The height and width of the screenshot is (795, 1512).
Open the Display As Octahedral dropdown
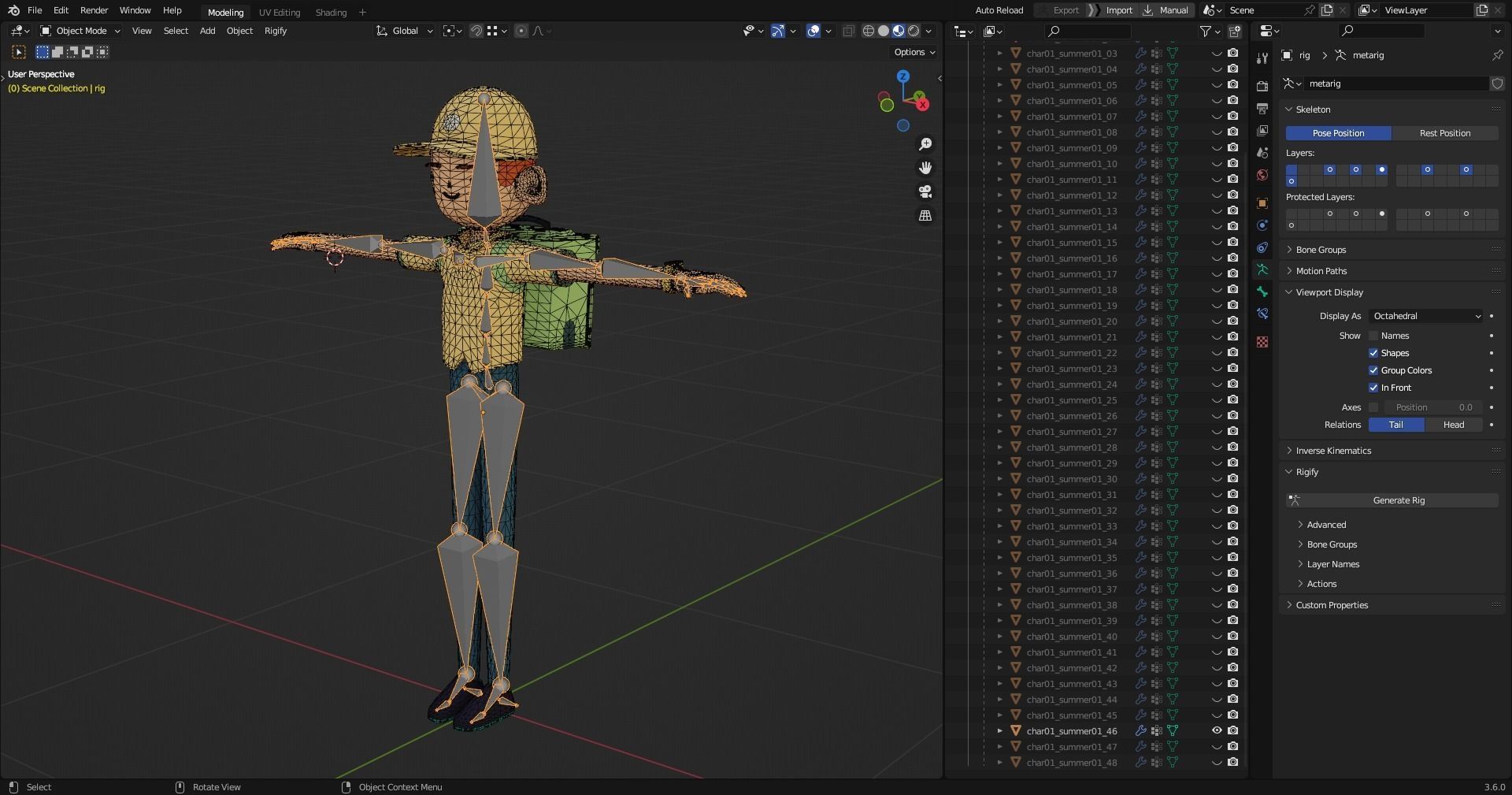(x=1426, y=316)
